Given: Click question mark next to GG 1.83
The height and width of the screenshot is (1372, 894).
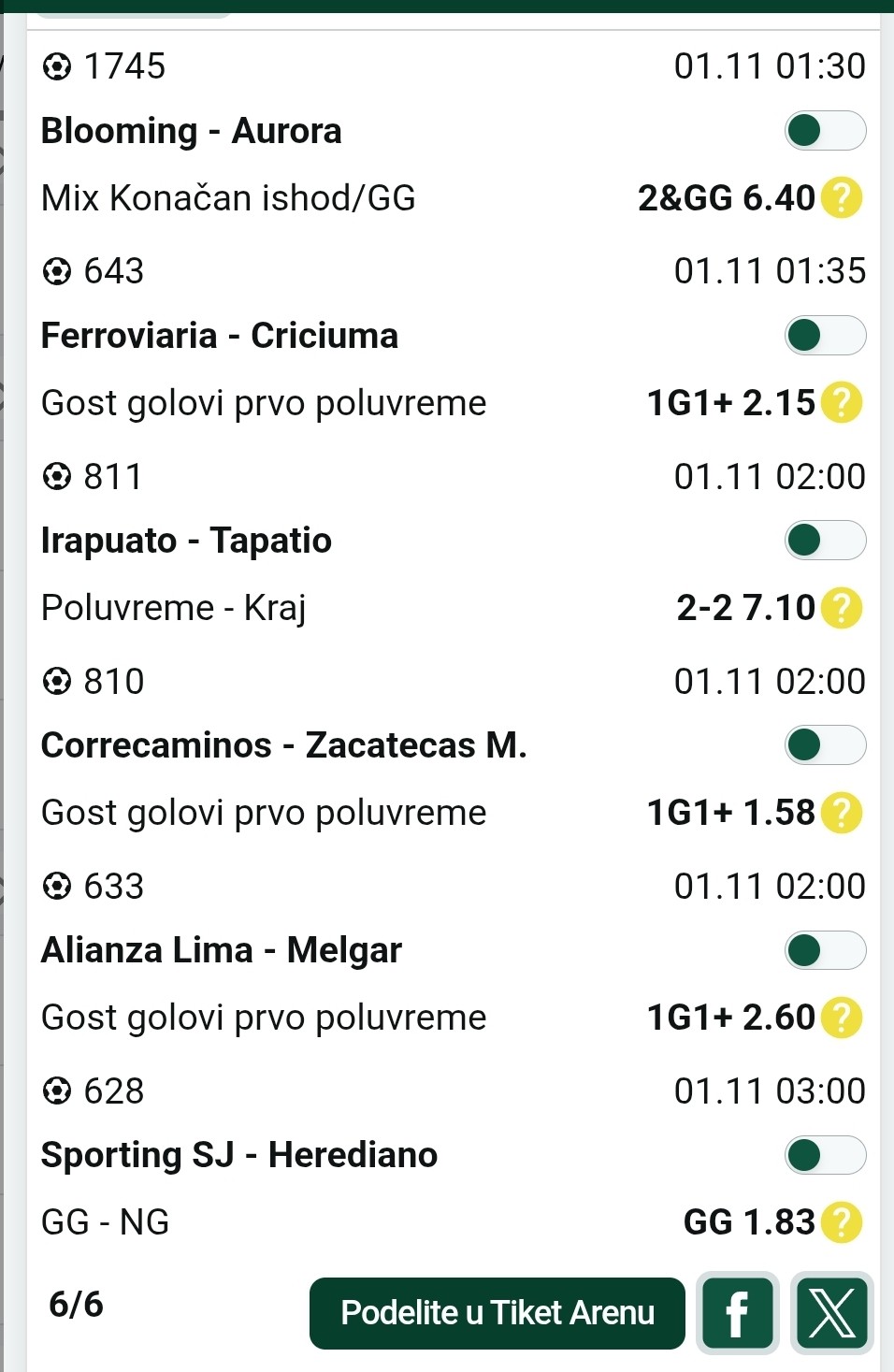Looking at the screenshot, I should 841,1222.
